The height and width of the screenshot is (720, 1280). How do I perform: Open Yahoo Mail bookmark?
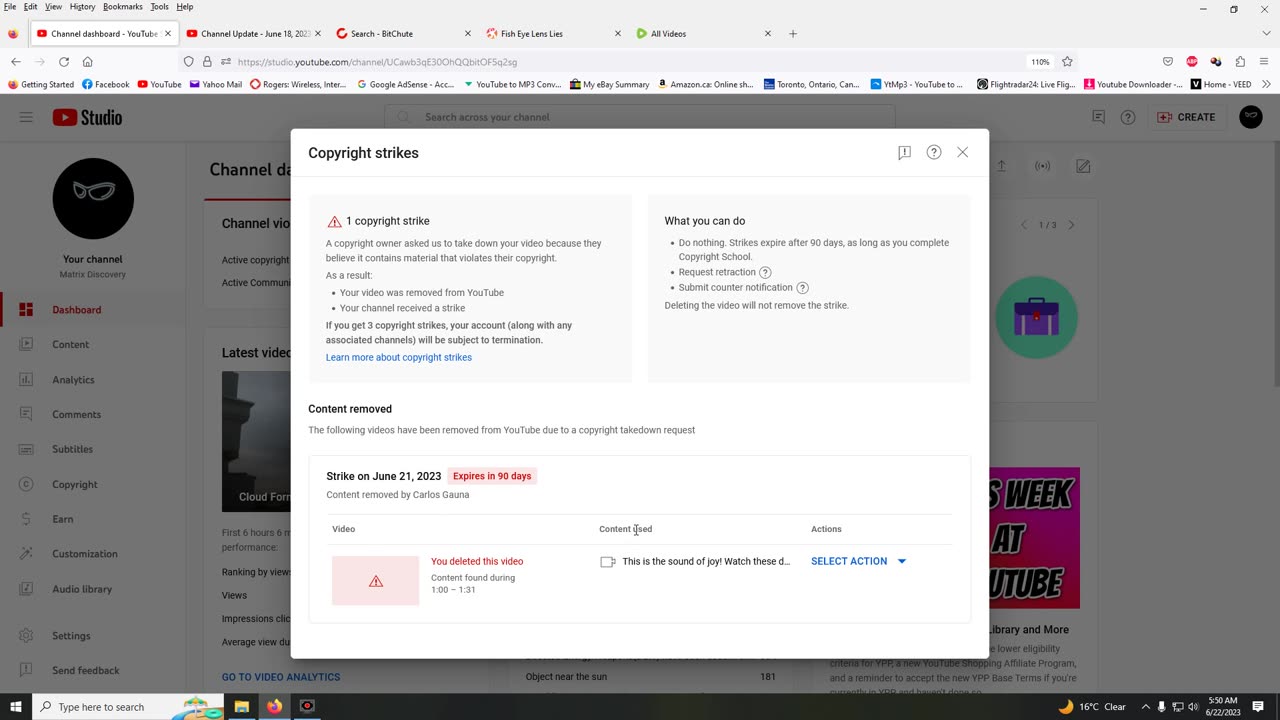tap(216, 85)
